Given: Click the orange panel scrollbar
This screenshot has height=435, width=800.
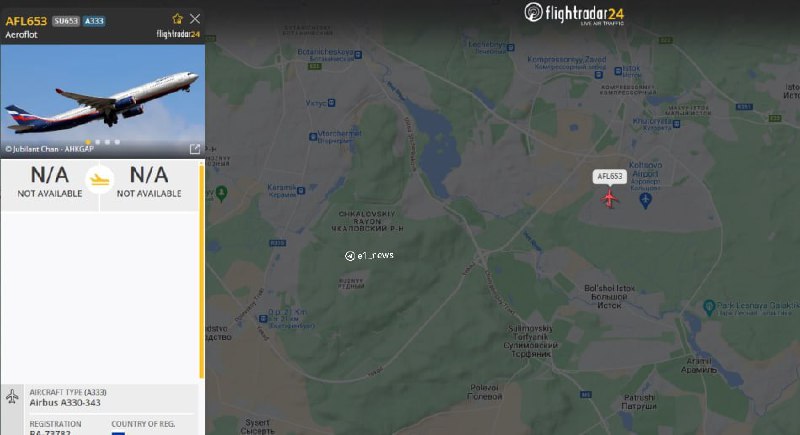Looking at the screenshot, I should pos(202,270).
